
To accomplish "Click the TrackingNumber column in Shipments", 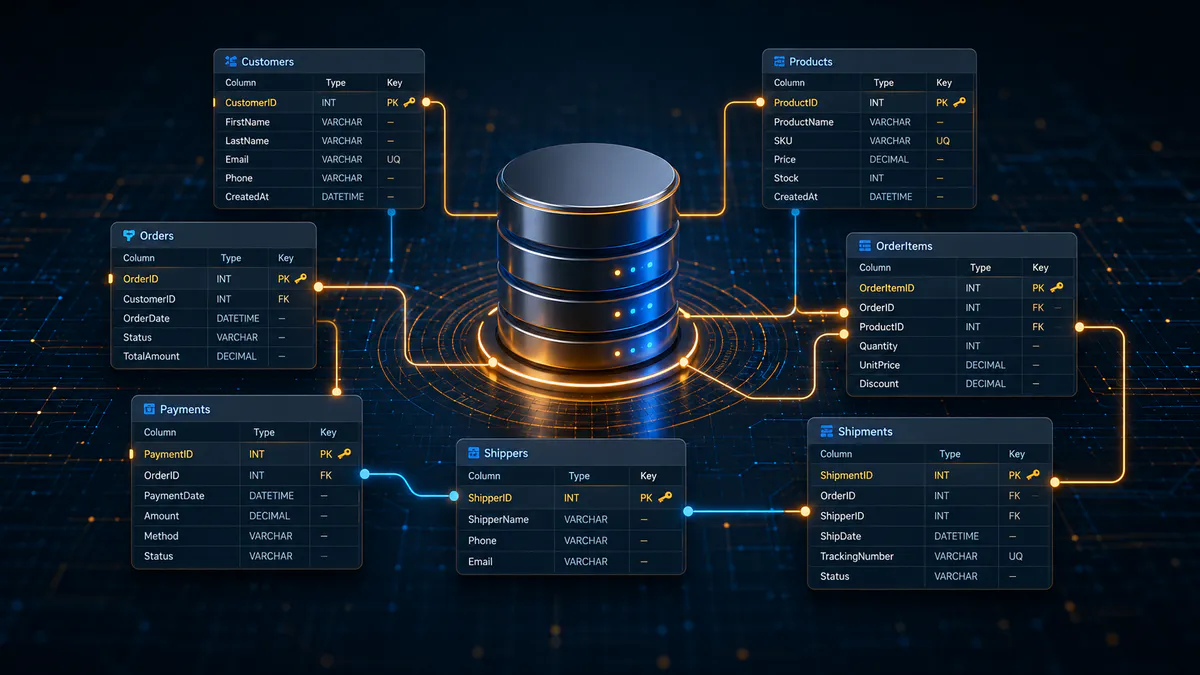I will 857,556.
